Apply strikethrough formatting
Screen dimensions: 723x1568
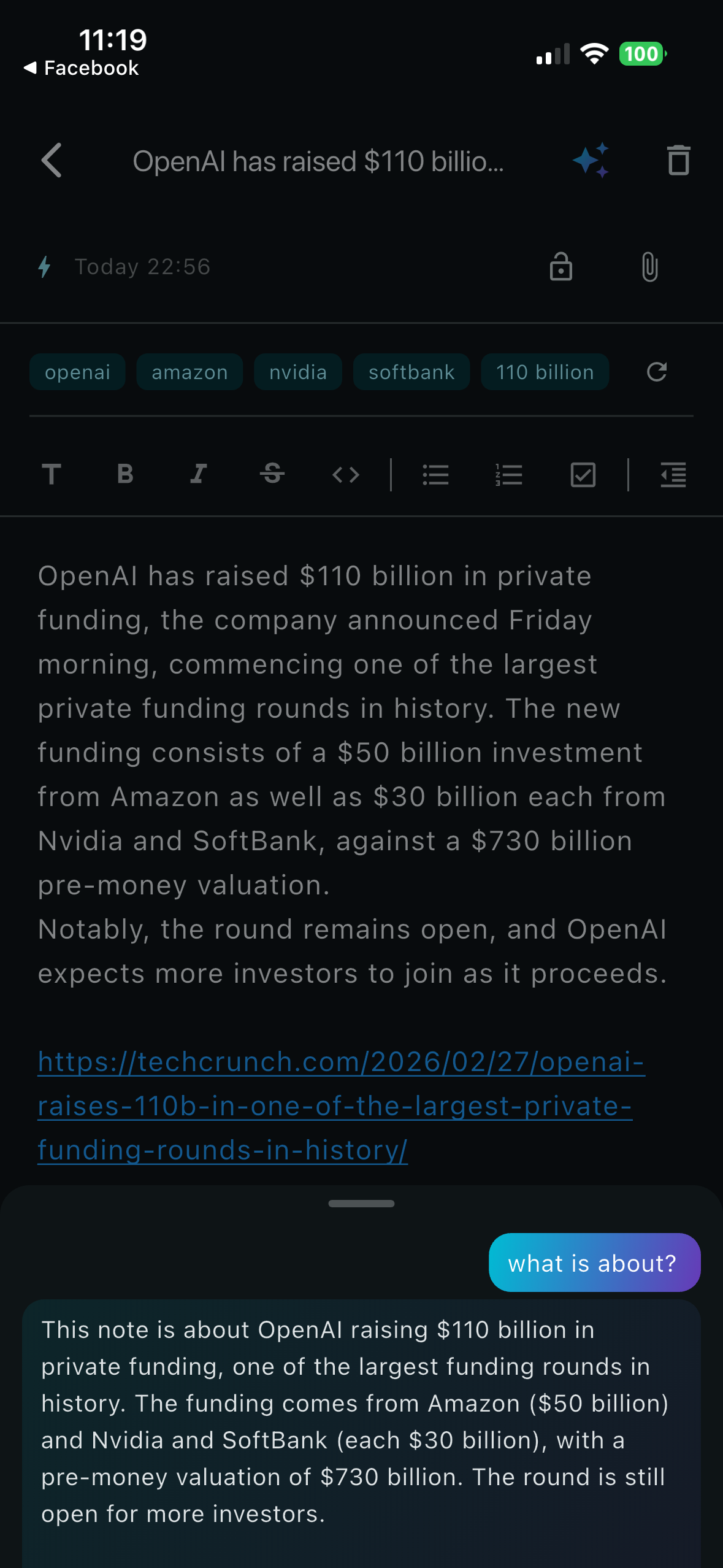[272, 474]
